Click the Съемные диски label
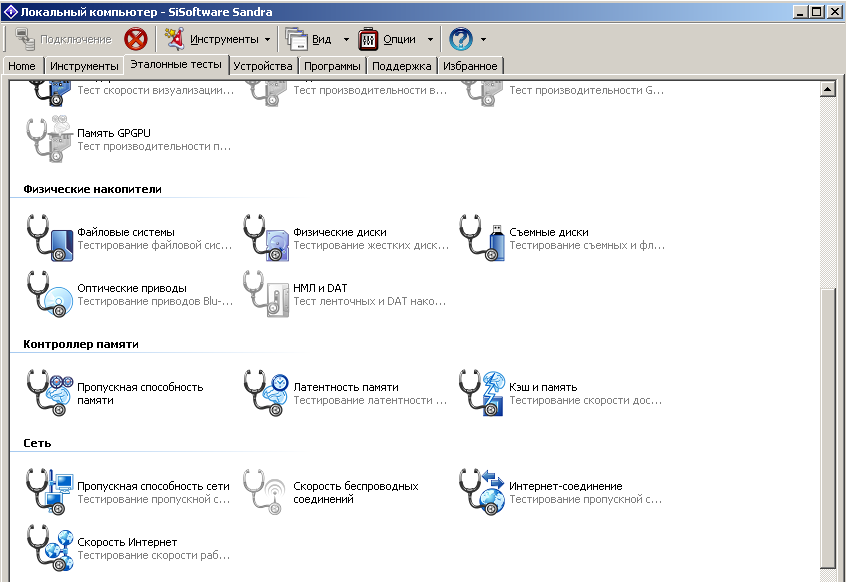The height and width of the screenshot is (582, 846). click(549, 232)
